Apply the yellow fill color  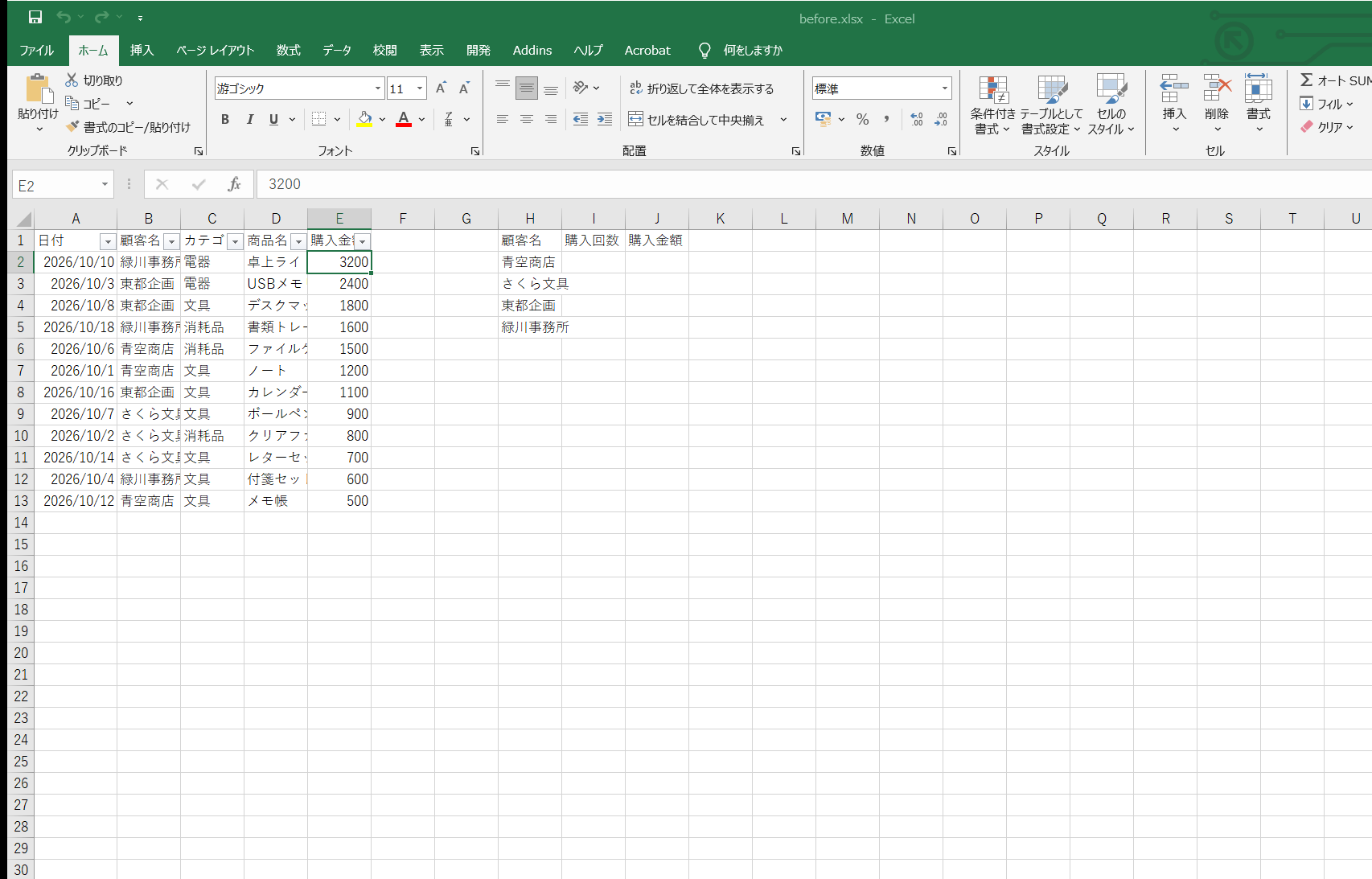click(x=365, y=119)
